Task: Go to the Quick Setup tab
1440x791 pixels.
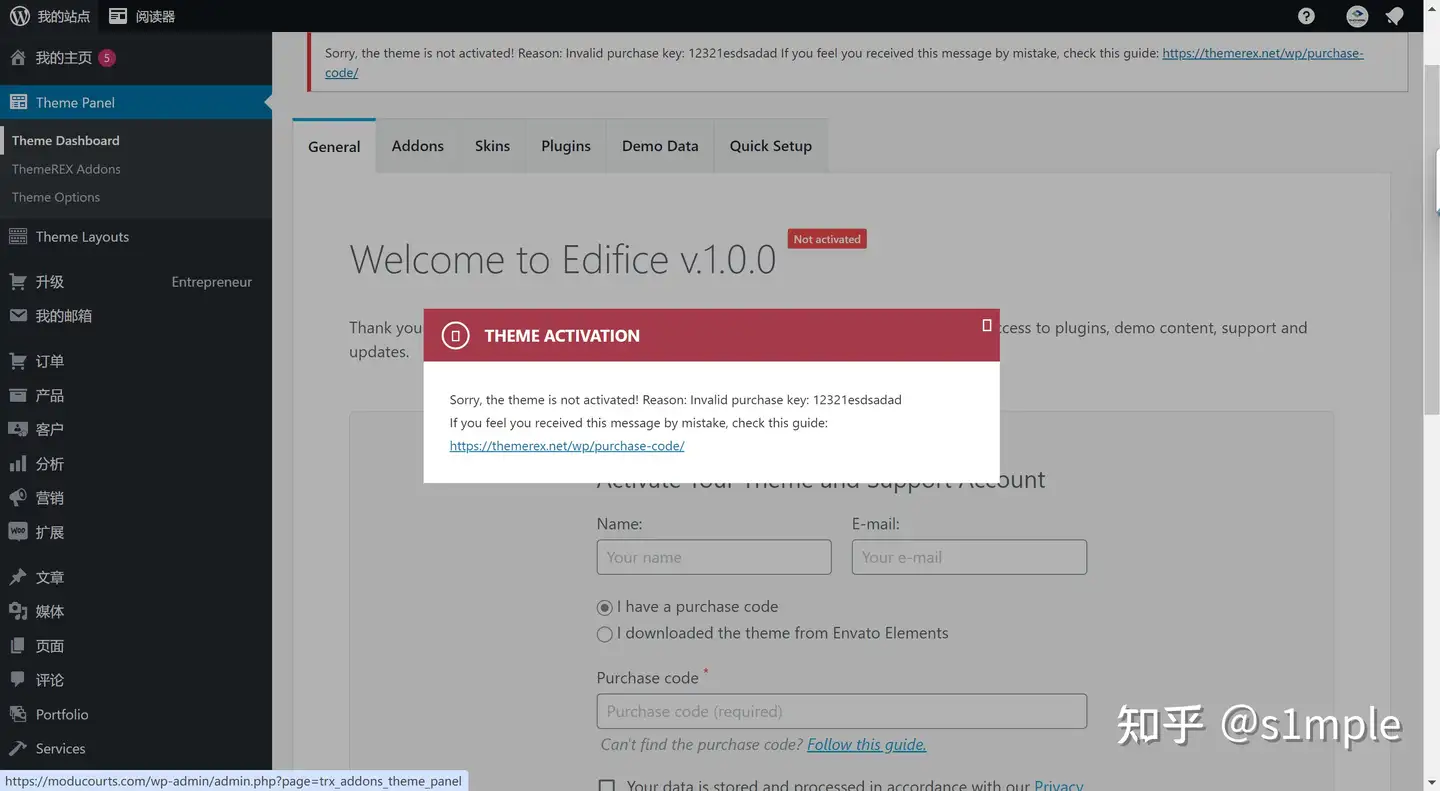Action: pyautogui.click(x=771, y=146)
